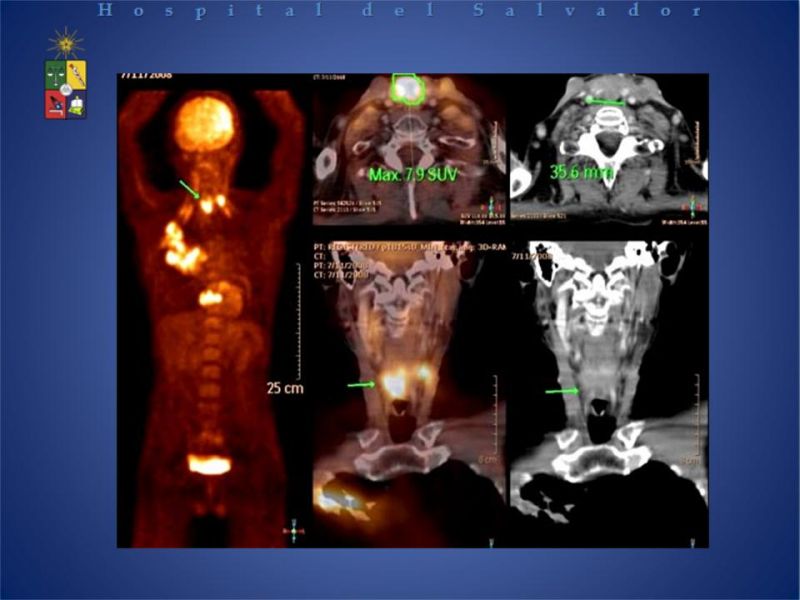Click the "35.6 mm" measurement text
The height and width of the screenshot is (600, 800).
582,172
